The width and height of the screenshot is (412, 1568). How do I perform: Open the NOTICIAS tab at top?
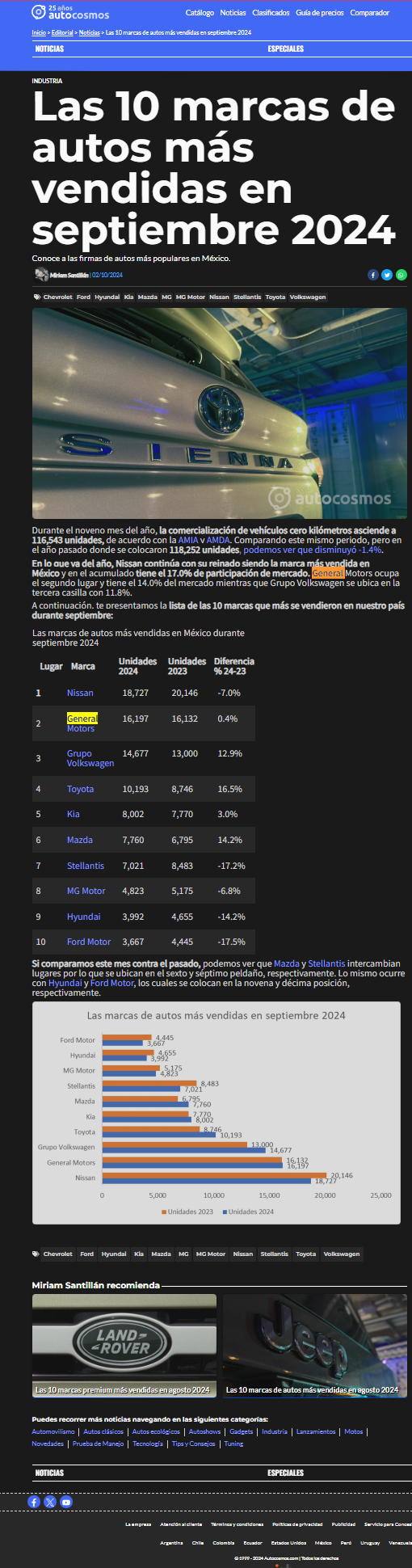pyautogui.click(x=49, y=48)
